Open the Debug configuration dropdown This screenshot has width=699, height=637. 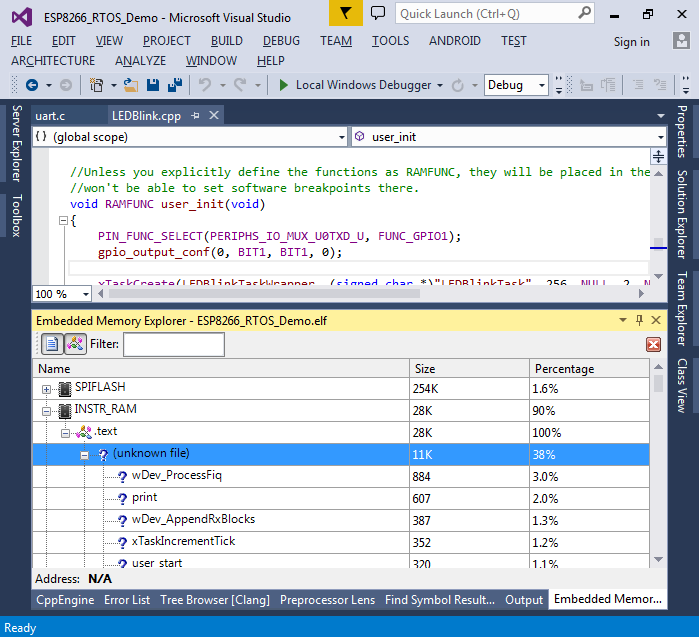(542, 85)
